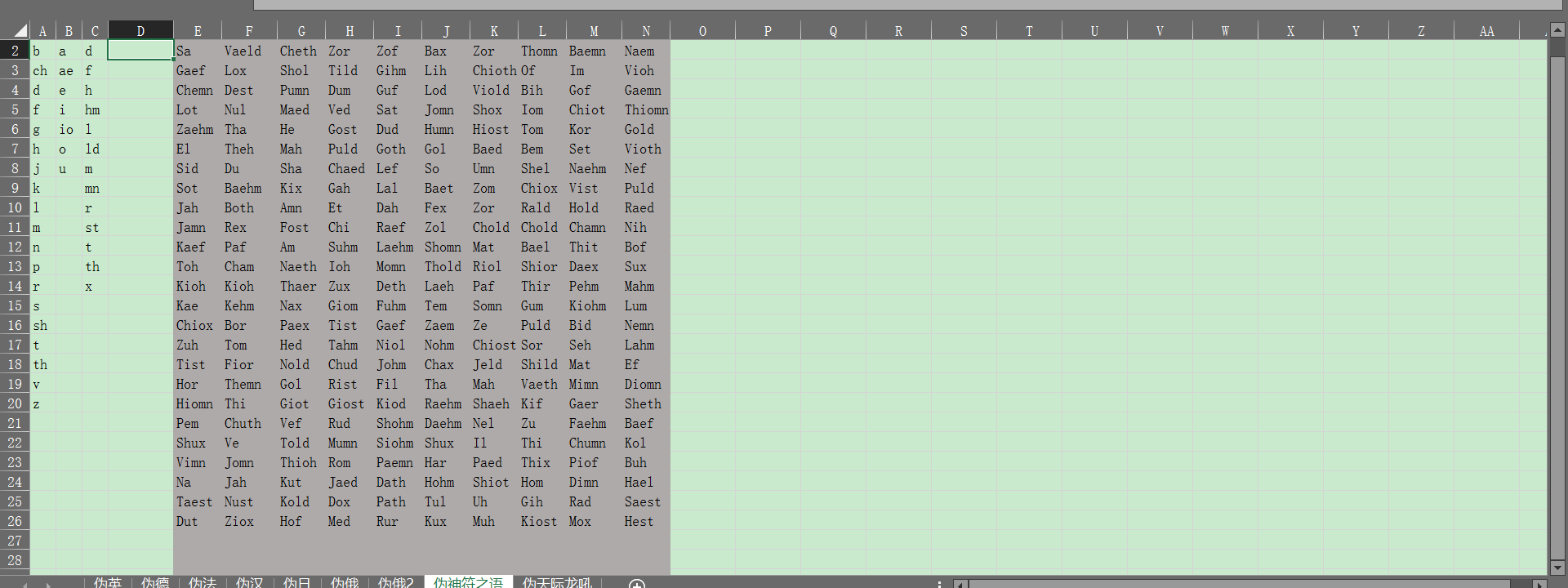Viewport: 1568px width, 588px height.
Task: Select cell containing "Saest"
Action: click(x=646, y=501)
